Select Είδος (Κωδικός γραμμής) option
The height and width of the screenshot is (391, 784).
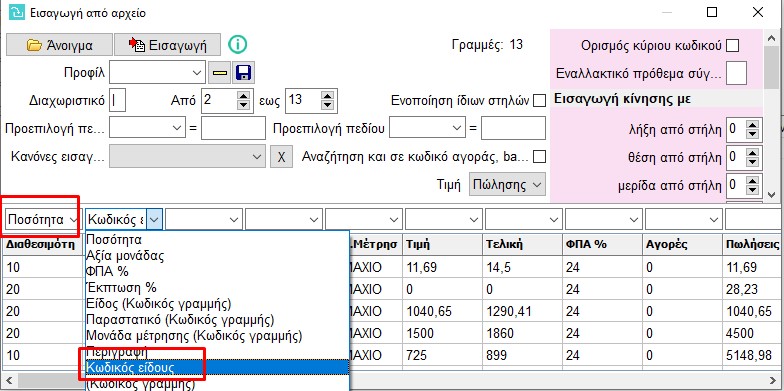click(x=218, y=304)
